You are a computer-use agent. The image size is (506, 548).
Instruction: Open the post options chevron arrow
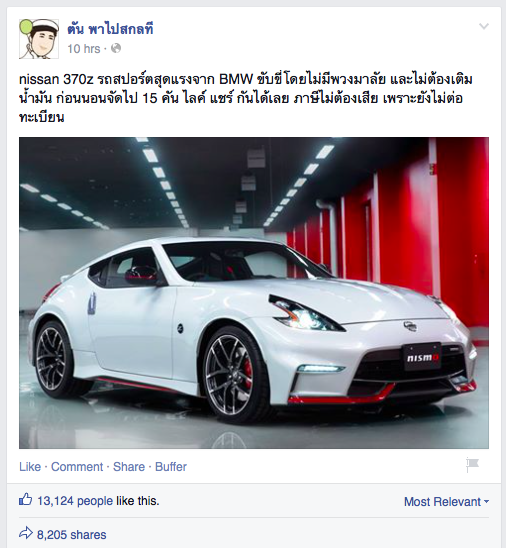point(484,26)
